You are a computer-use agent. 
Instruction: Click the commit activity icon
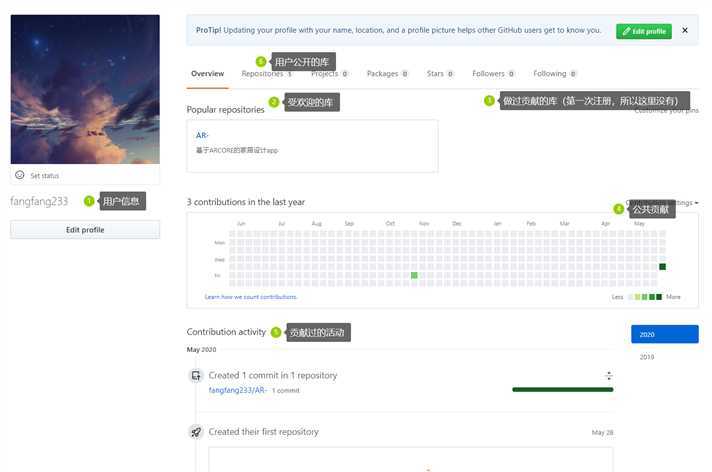[x=196, y=376]
